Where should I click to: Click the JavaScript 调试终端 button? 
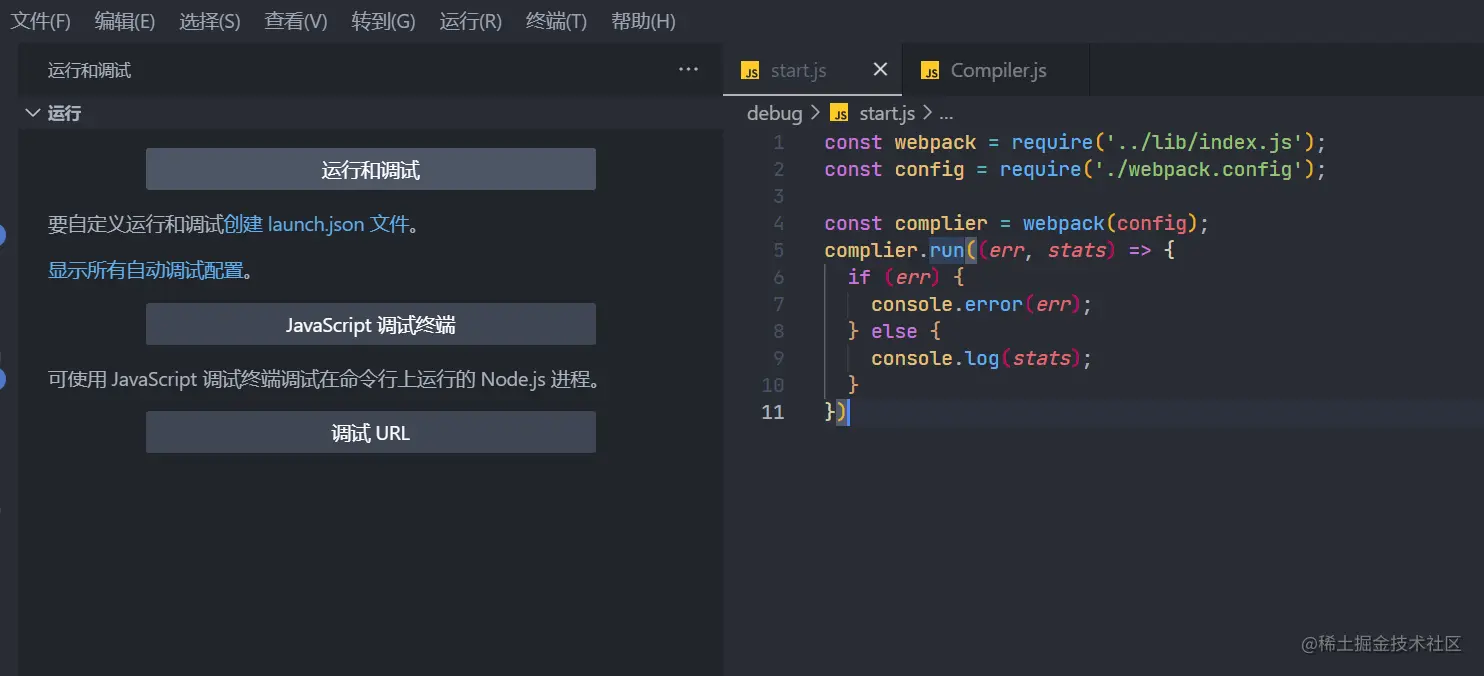coord(371,324)
